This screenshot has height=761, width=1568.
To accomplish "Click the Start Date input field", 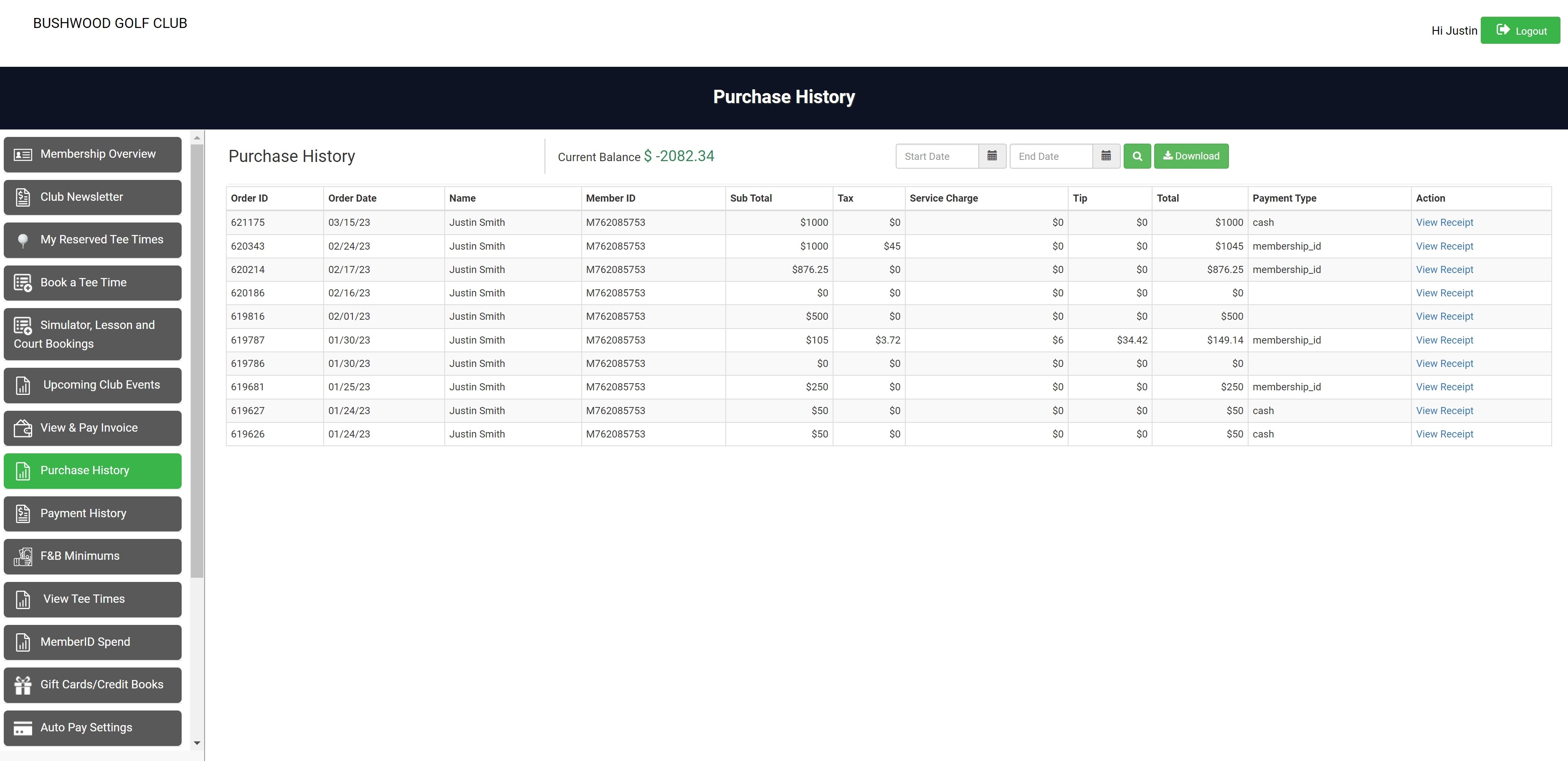I will click(x=936, y=157).
